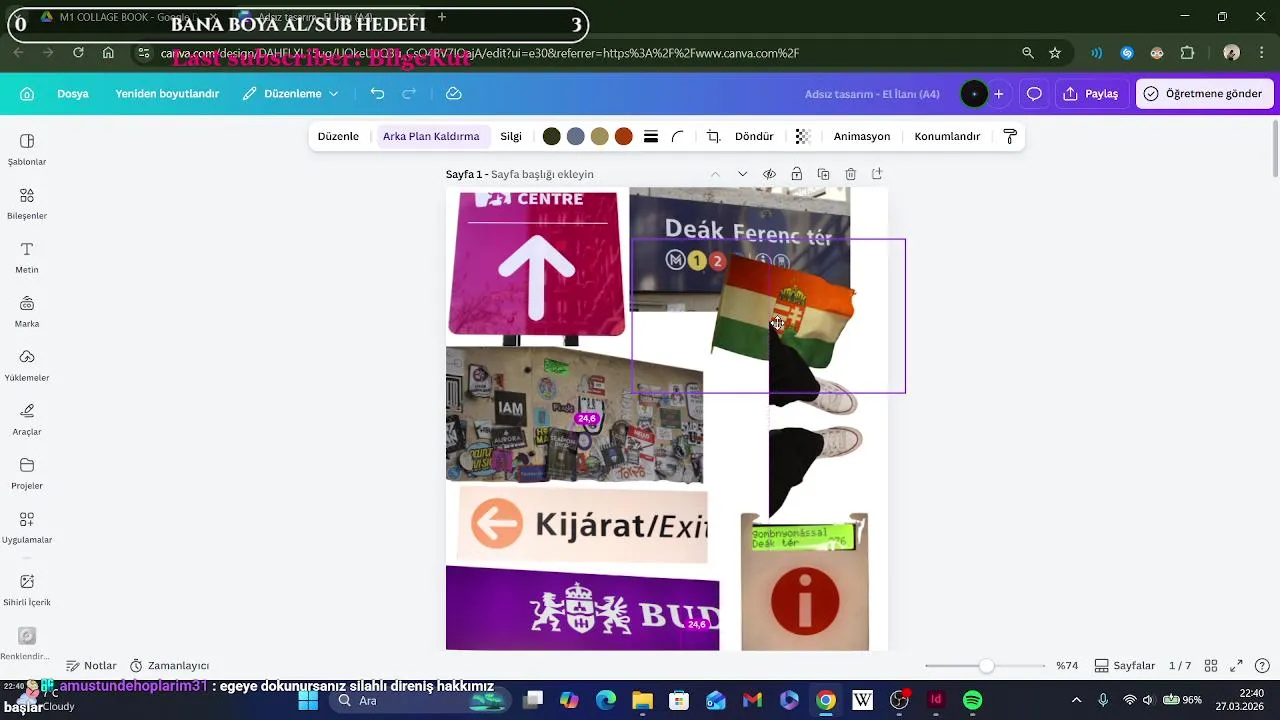Select the Silgi eraser button
This screenshot has height=720, width=1280.
coord(511,136)
